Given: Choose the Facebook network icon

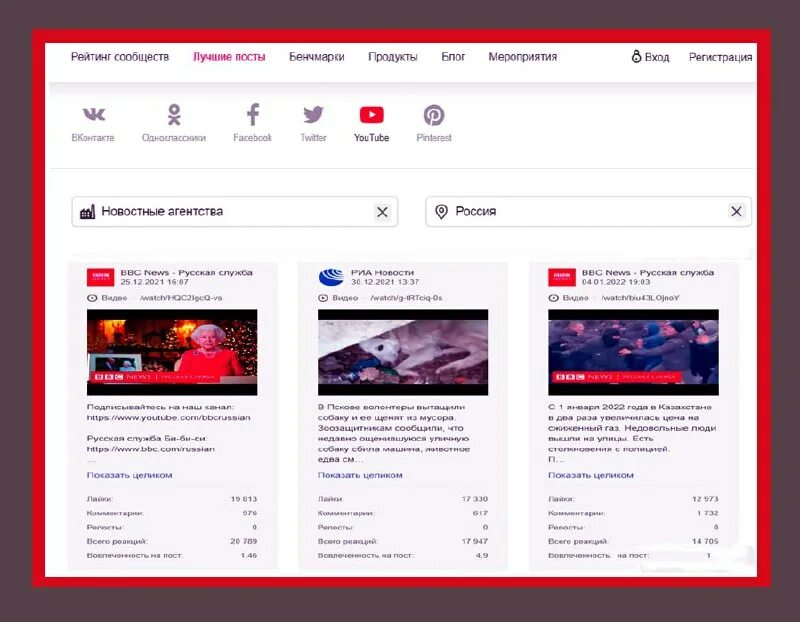Looking at the screenshot, I should [x=253, y=114].
